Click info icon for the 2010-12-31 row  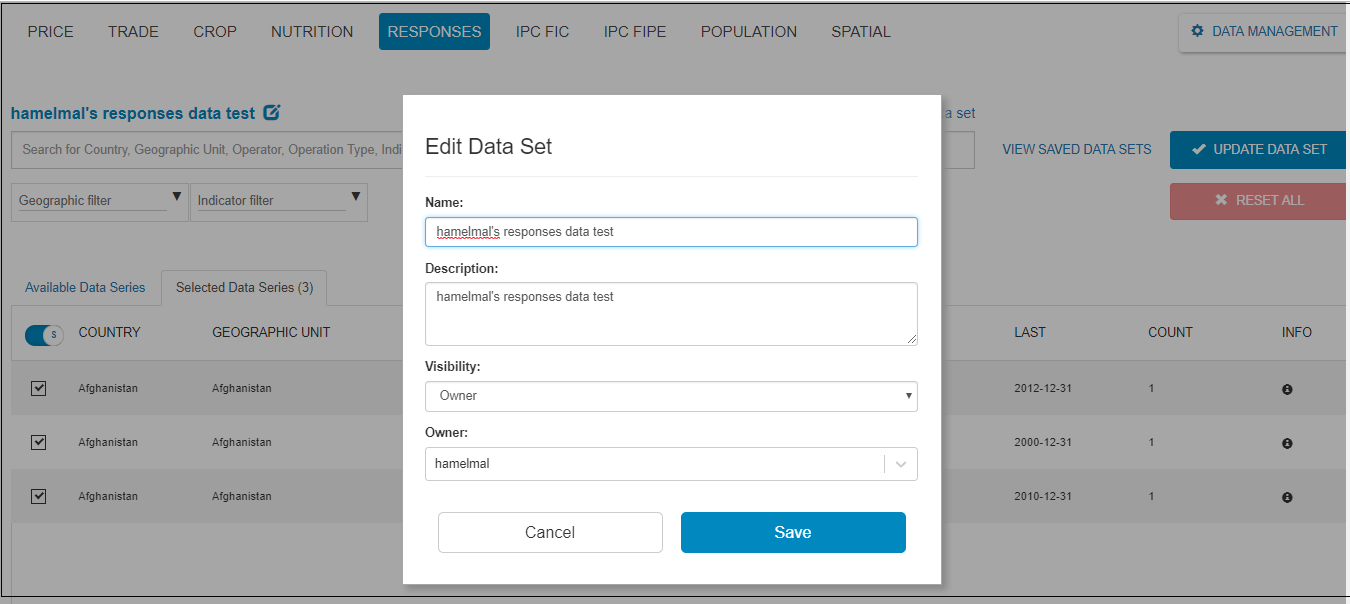[1287, 497]
